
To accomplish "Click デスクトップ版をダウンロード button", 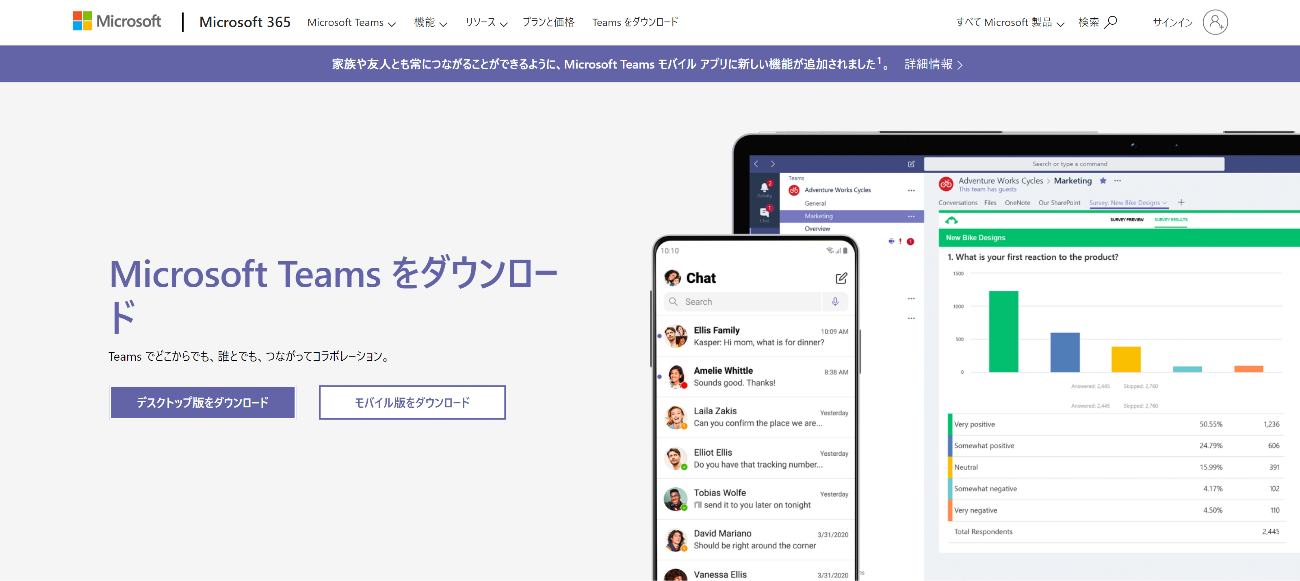I will pyautogui.click(x=203, y=403).
